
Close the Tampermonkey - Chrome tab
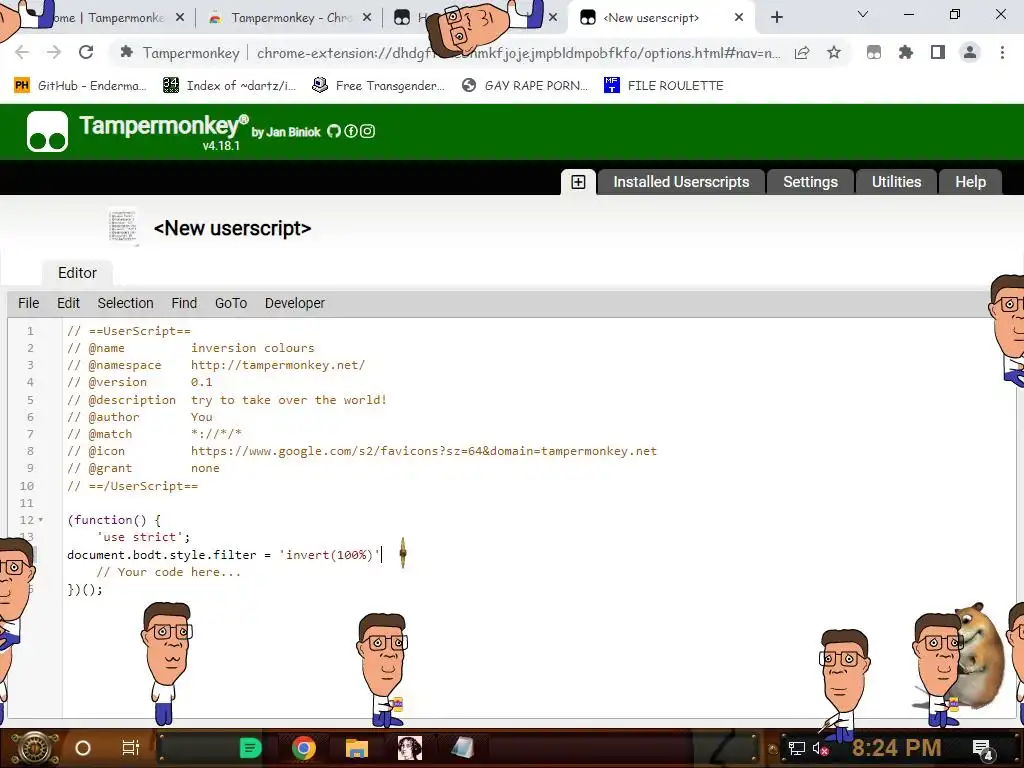[x=367, y=18]
